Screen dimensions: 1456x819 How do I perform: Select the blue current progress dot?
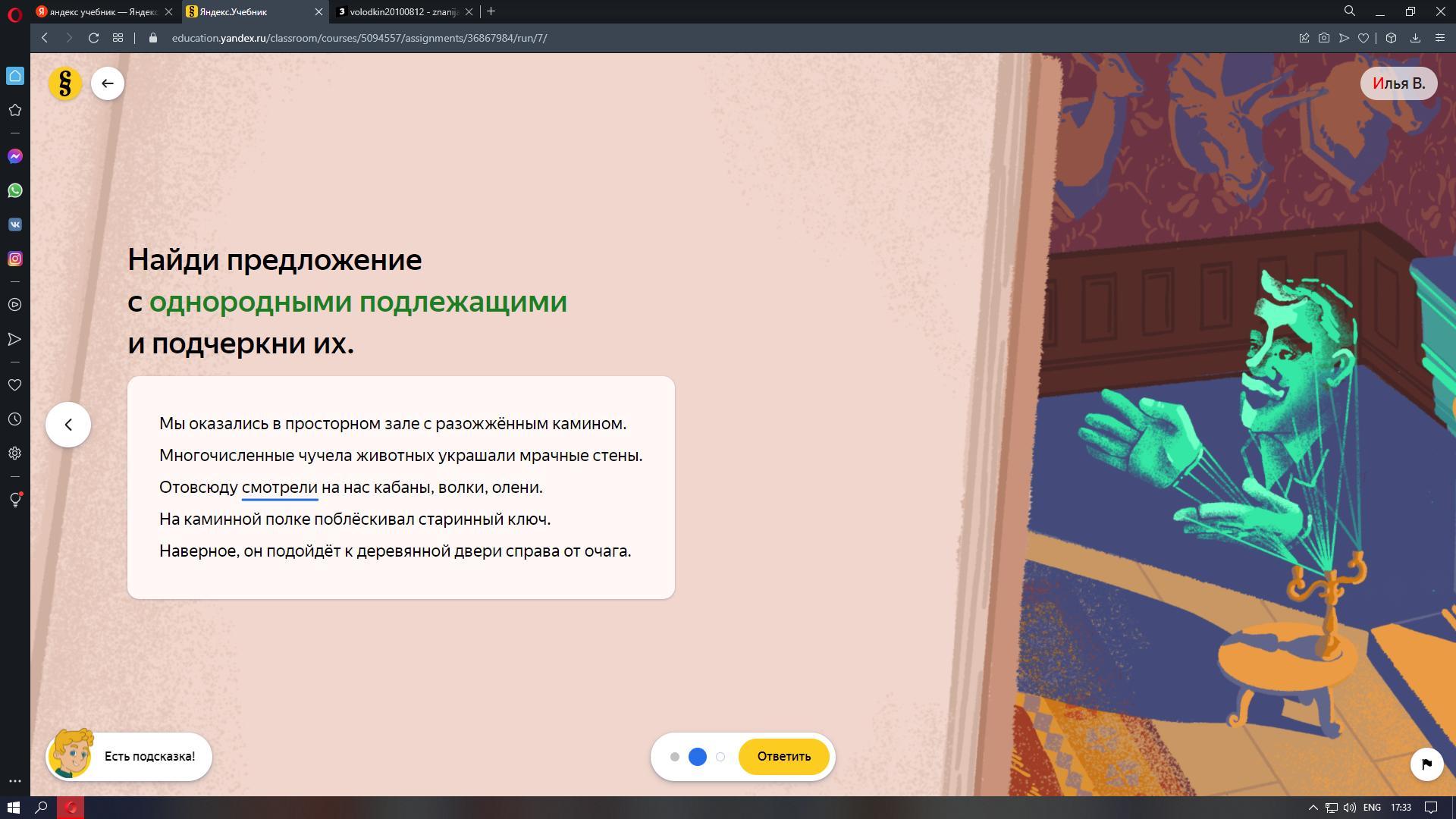pyautogui.click(x=697, y=757)
